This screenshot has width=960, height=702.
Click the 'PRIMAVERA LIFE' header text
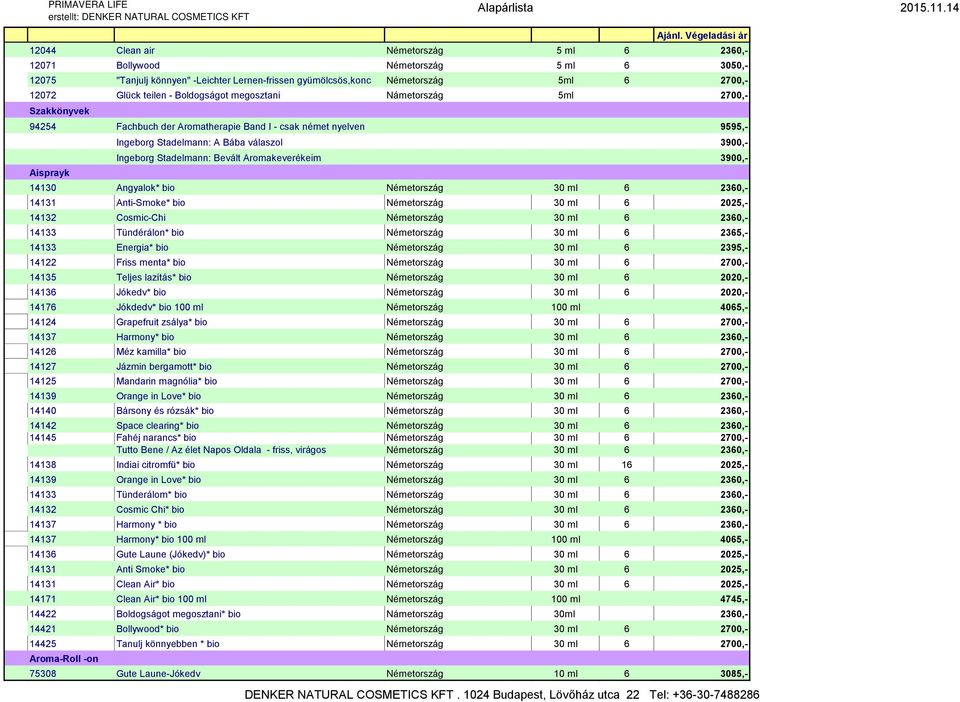88,5
